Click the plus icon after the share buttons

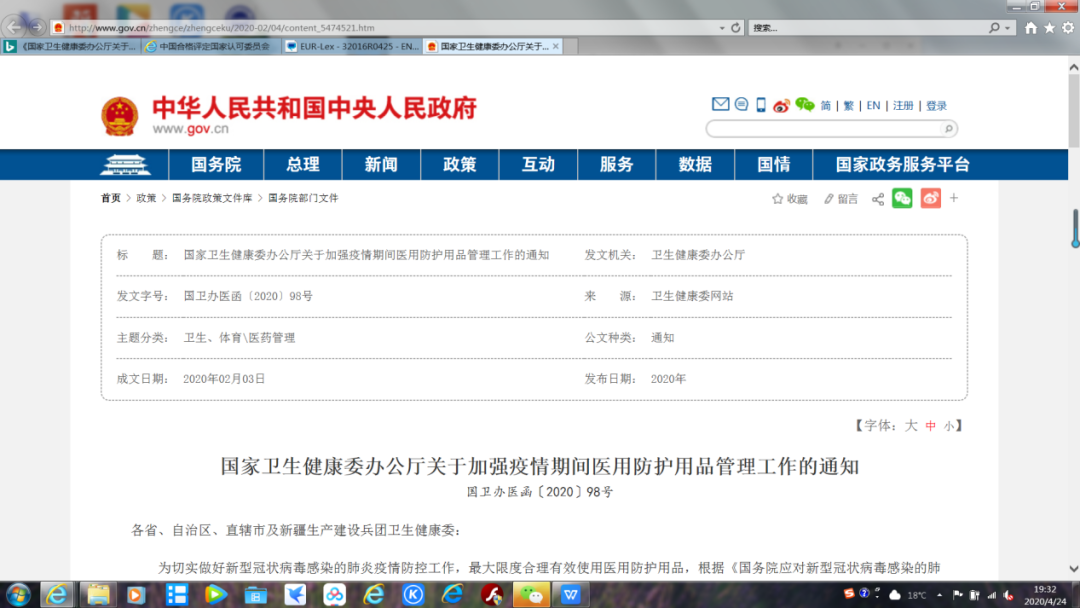coord(953,198)
